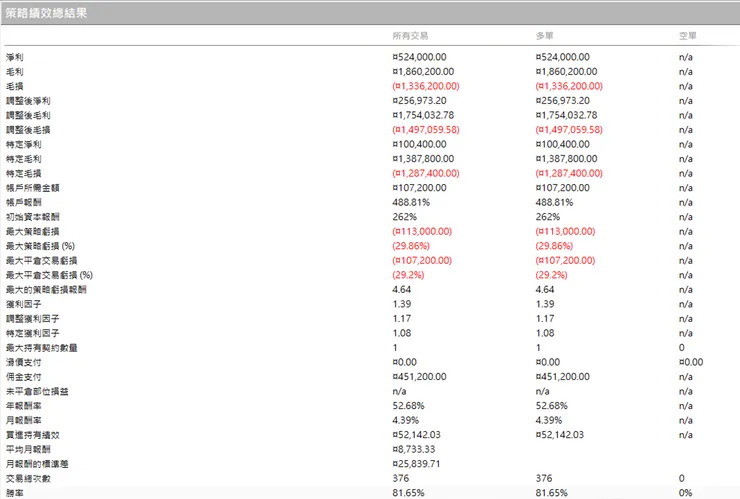Click the 最大的策略虧損報酬 row label
The width and height of the screenshot is (740, 499).
[x=46, y=290]
